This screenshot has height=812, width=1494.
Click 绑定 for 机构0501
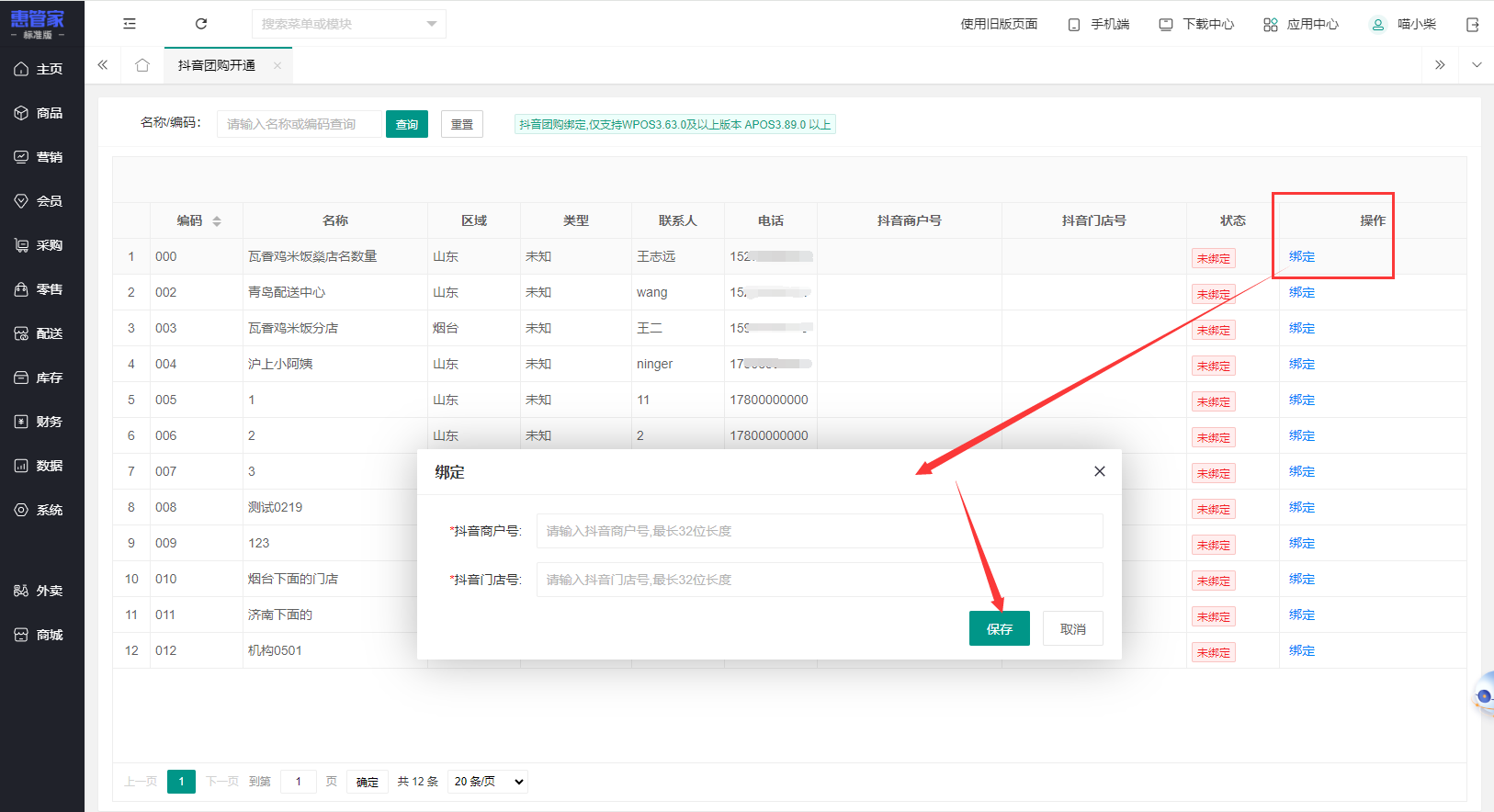coord(1302,650)
